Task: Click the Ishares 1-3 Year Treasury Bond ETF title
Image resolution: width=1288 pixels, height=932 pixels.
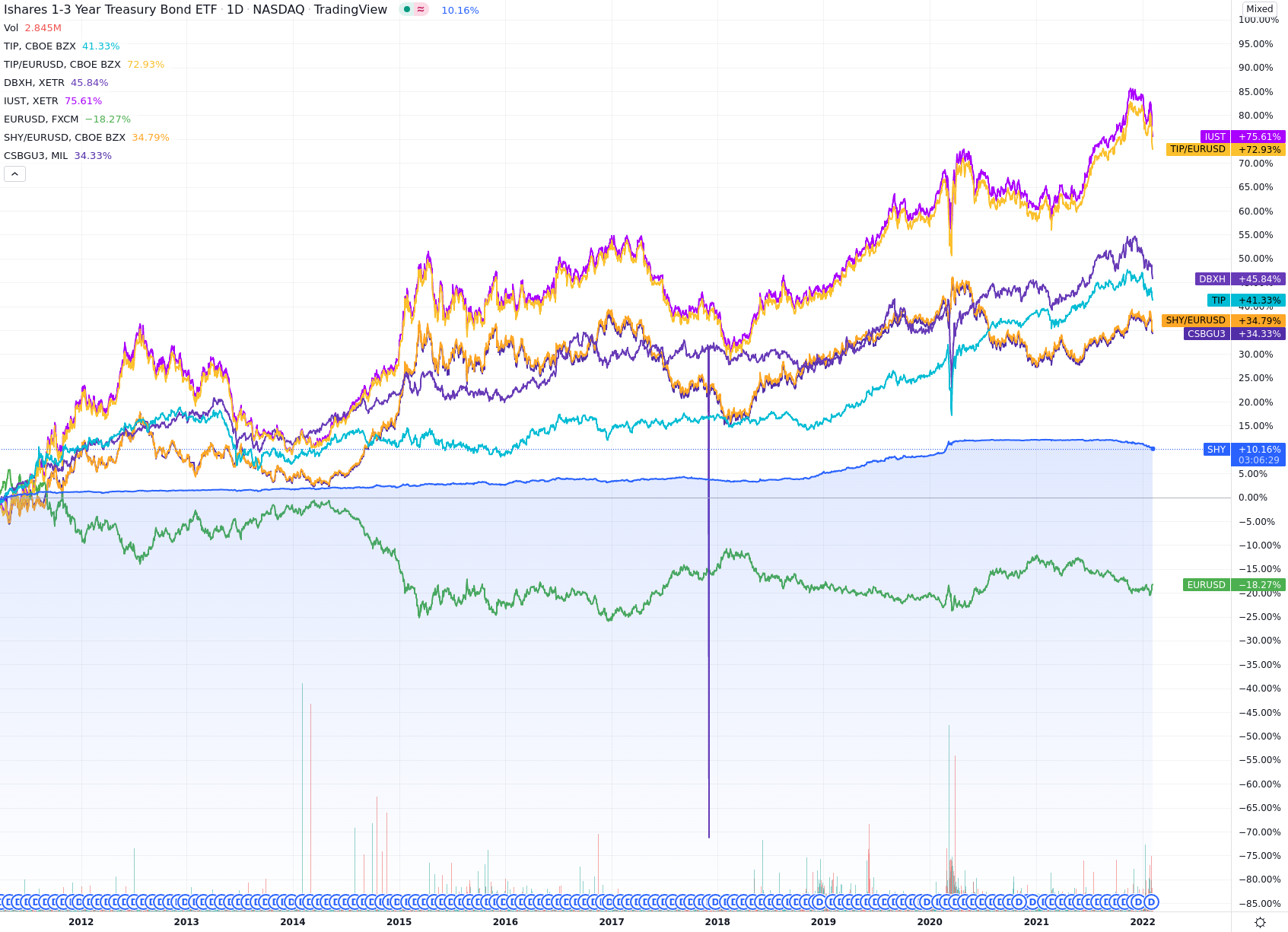Action: click(110, 10)
